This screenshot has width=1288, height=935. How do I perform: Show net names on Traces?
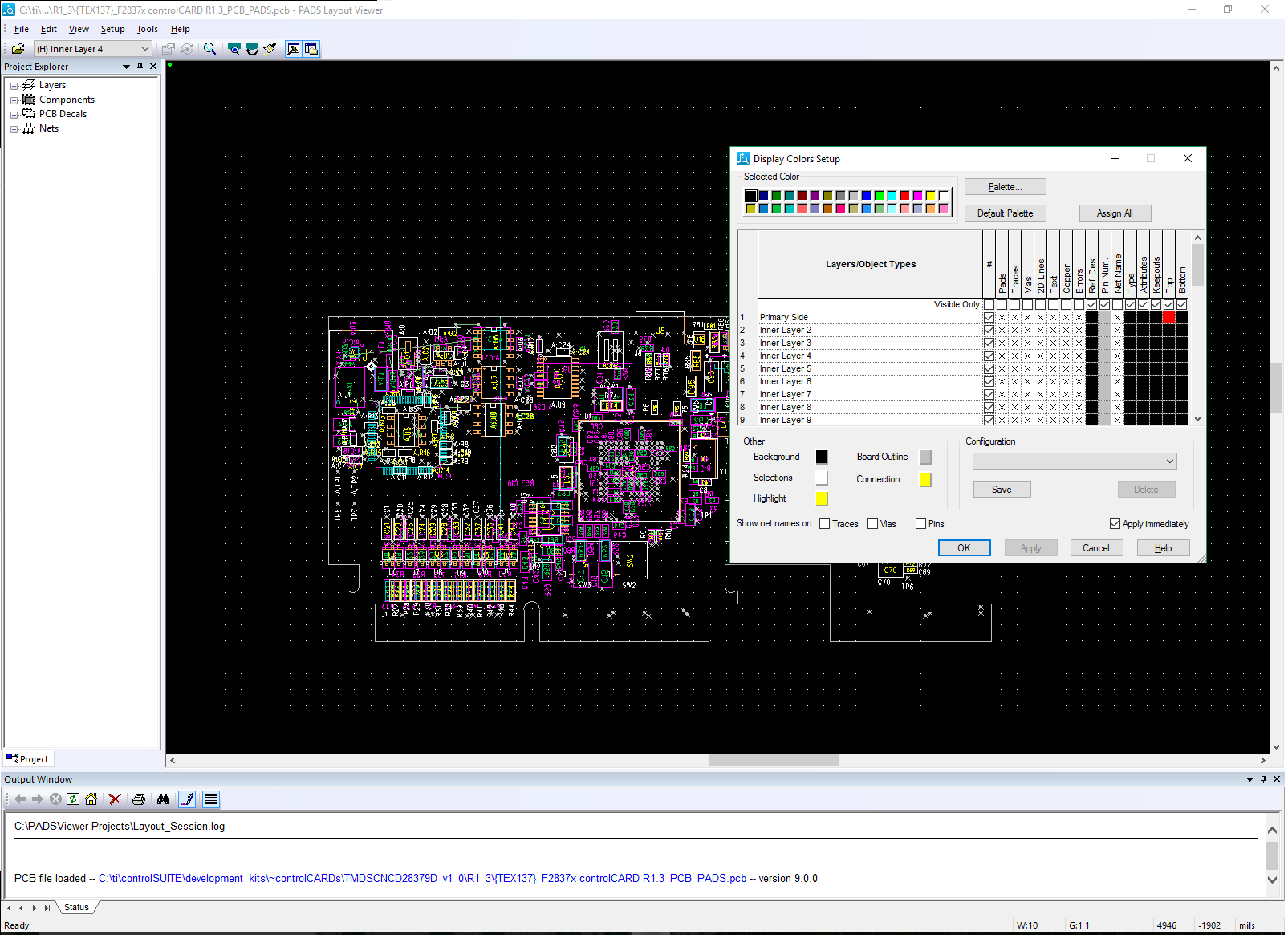pyautogui.click(x=824, y=523)
